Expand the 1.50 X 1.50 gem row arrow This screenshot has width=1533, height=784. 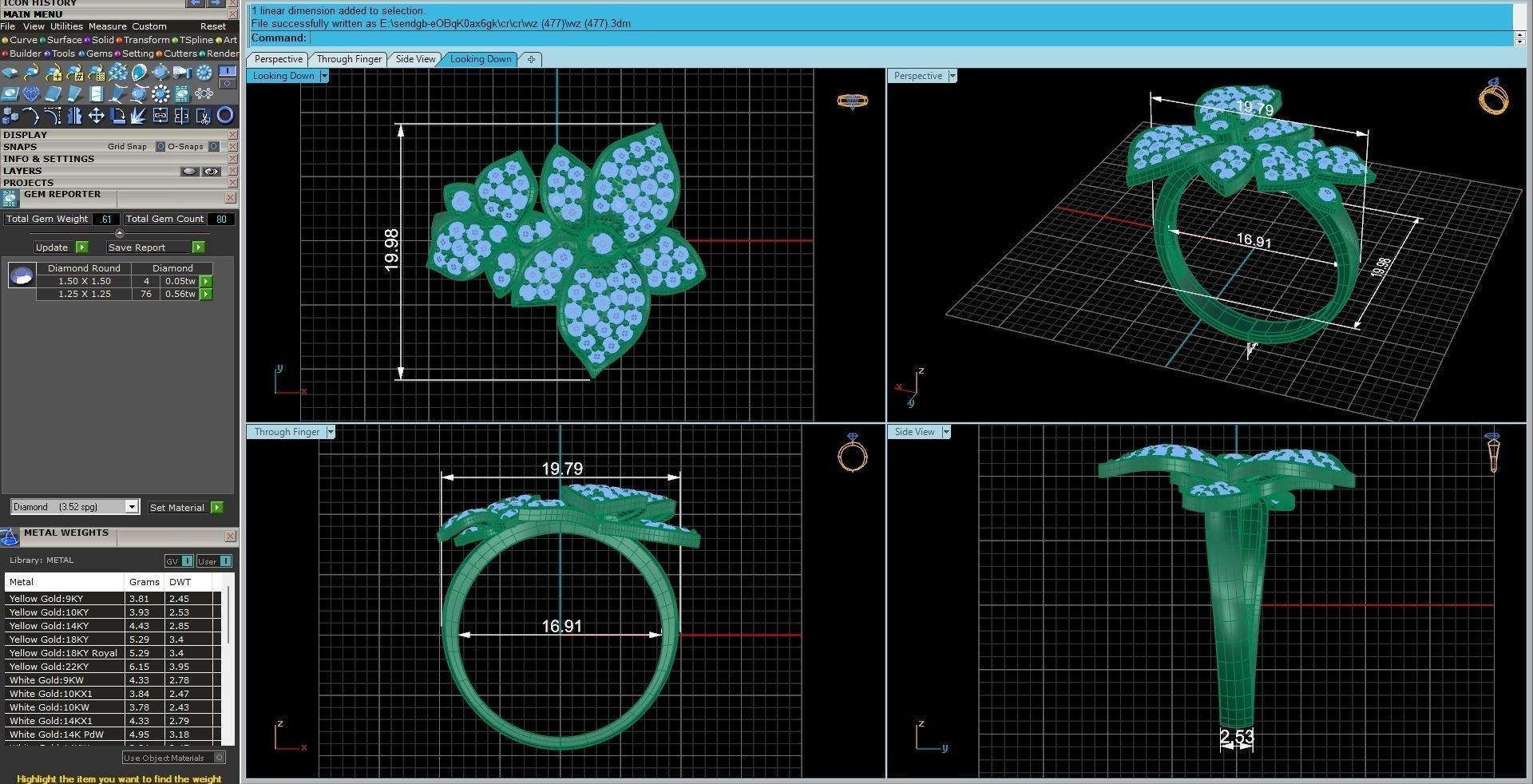pyautogui.click(x=206, y=281)
